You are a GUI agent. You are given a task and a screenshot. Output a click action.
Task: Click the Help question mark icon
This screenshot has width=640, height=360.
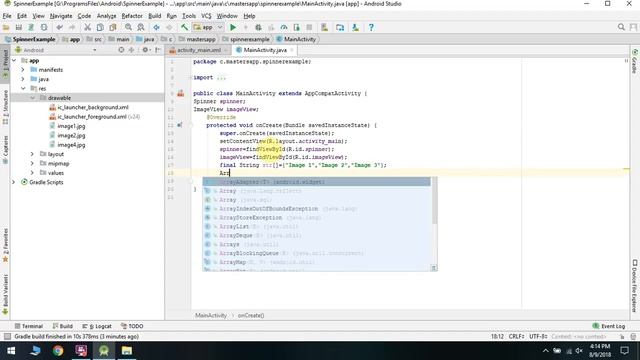[371, 27]
